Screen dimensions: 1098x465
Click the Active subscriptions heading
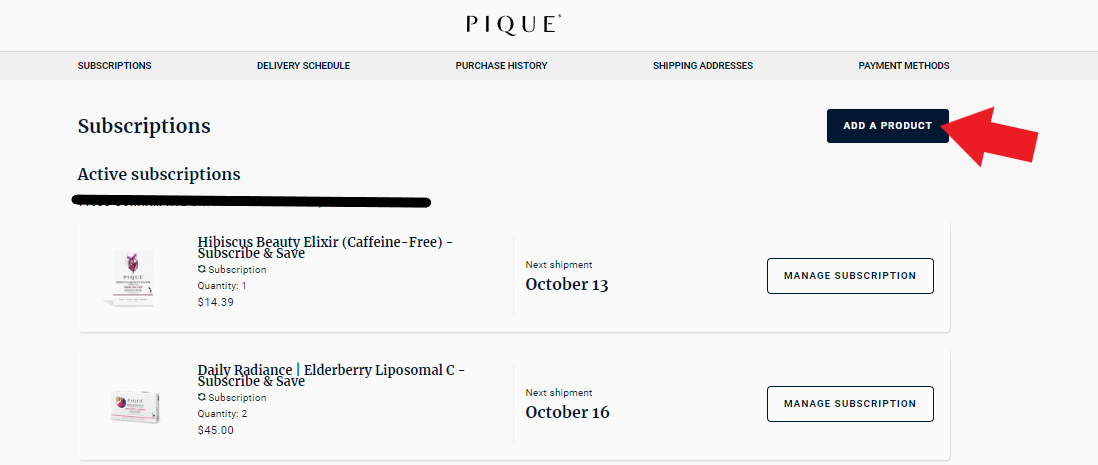(x=159, y=174)
